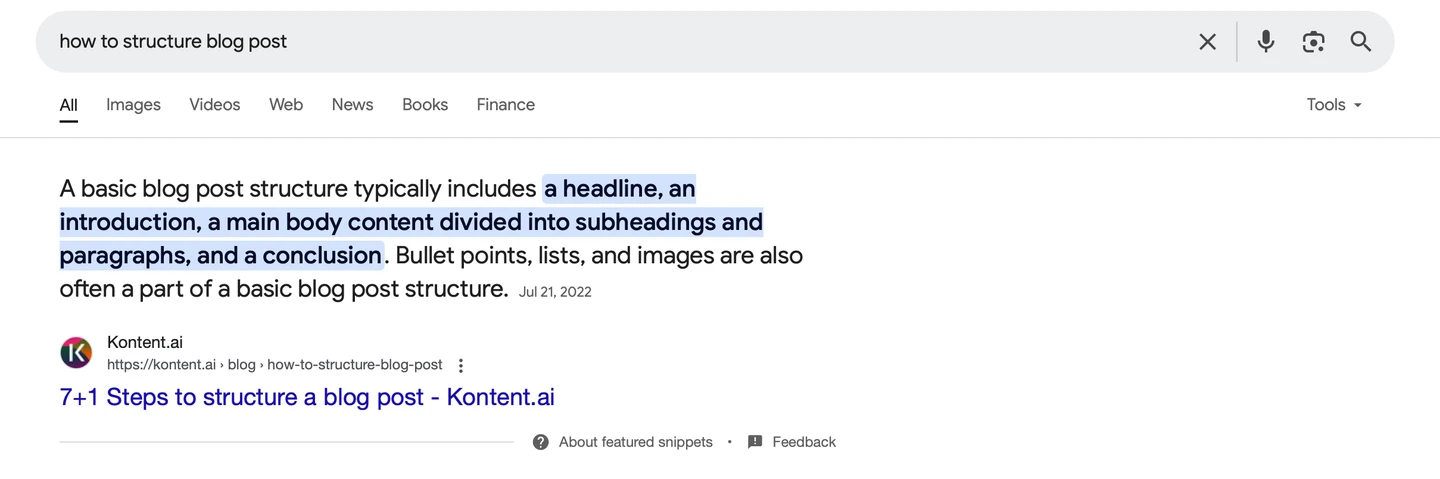Select the All results tab
Screen dimensions: 1440x479
click(68, 105)
